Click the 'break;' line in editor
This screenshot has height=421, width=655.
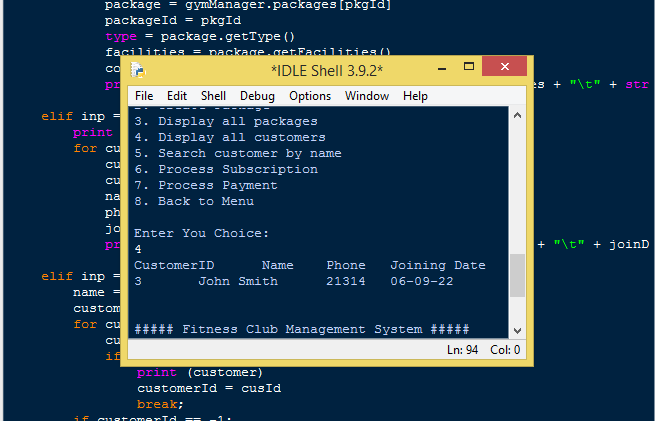click(x=160, y=404)
